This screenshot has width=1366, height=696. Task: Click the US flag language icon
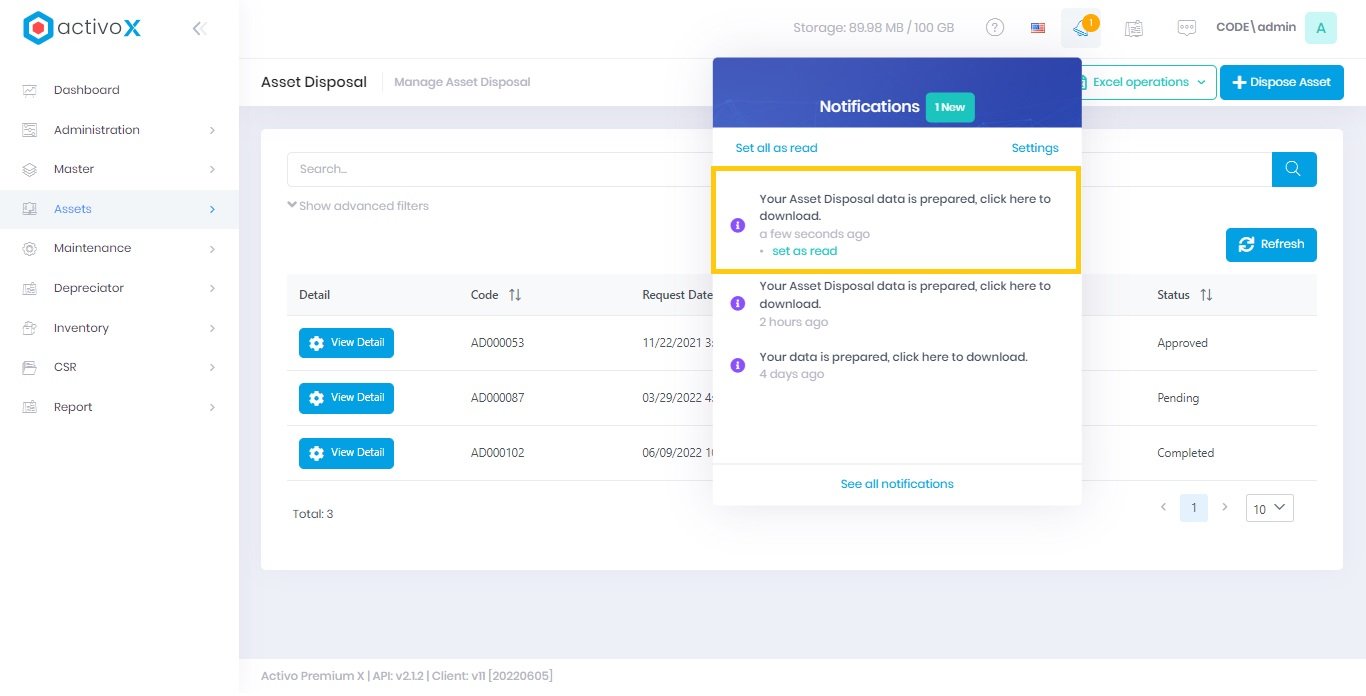pyautogui.click(x=1038, y=28)
